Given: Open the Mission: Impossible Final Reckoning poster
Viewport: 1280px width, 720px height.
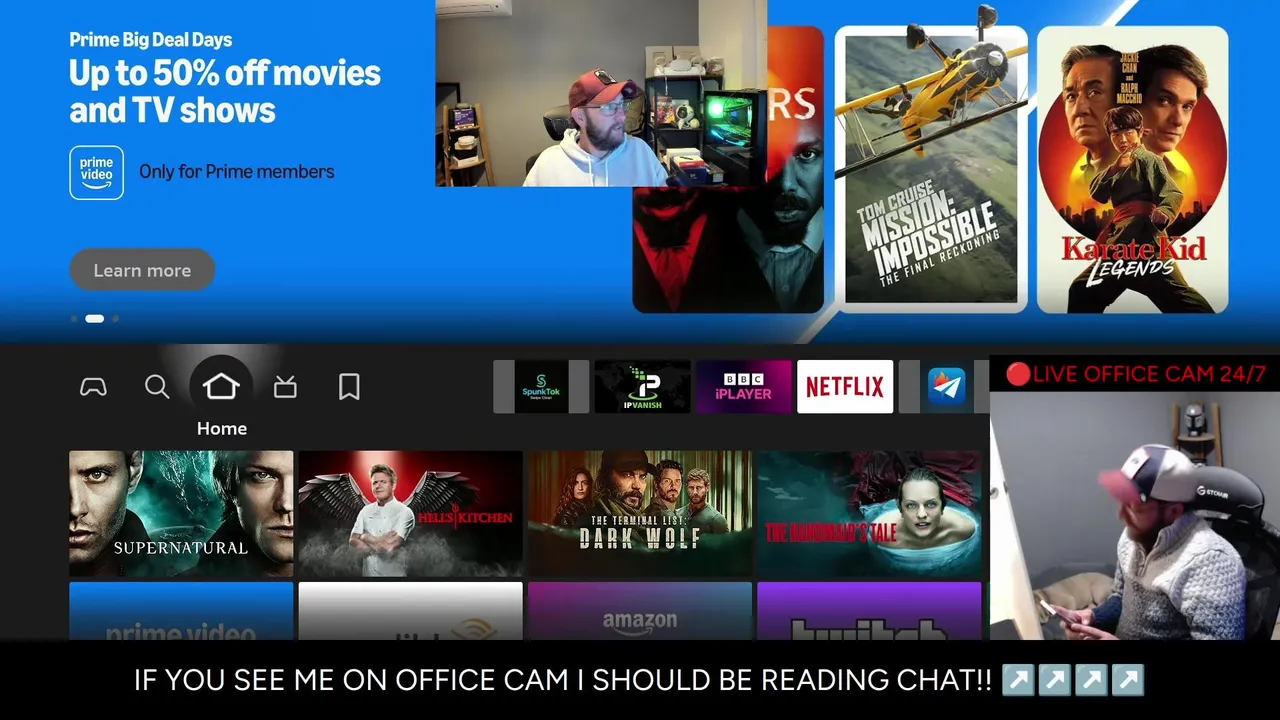Looking at the screenshot, I should 931,168.
